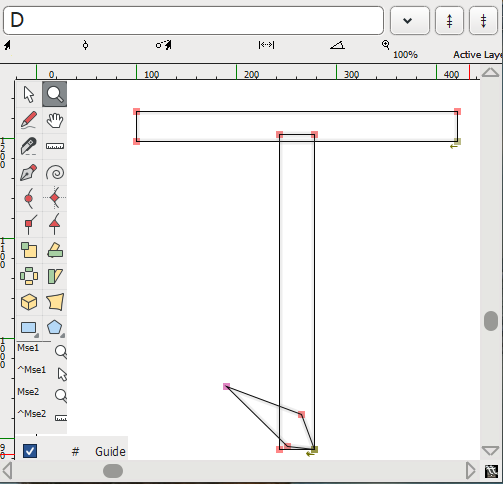Screen dimensions: 503x484
Task: Select the Knife cutting tool
Action: pos(29,146)
